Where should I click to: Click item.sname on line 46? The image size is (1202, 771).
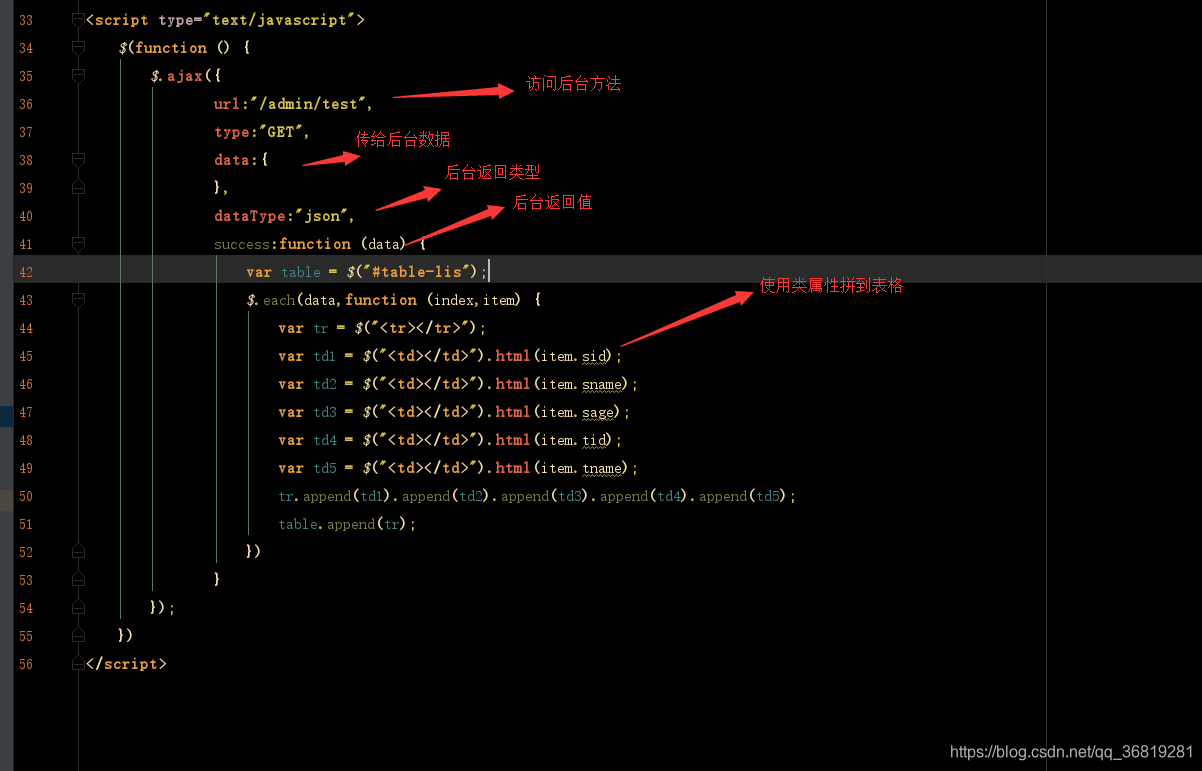583,384
